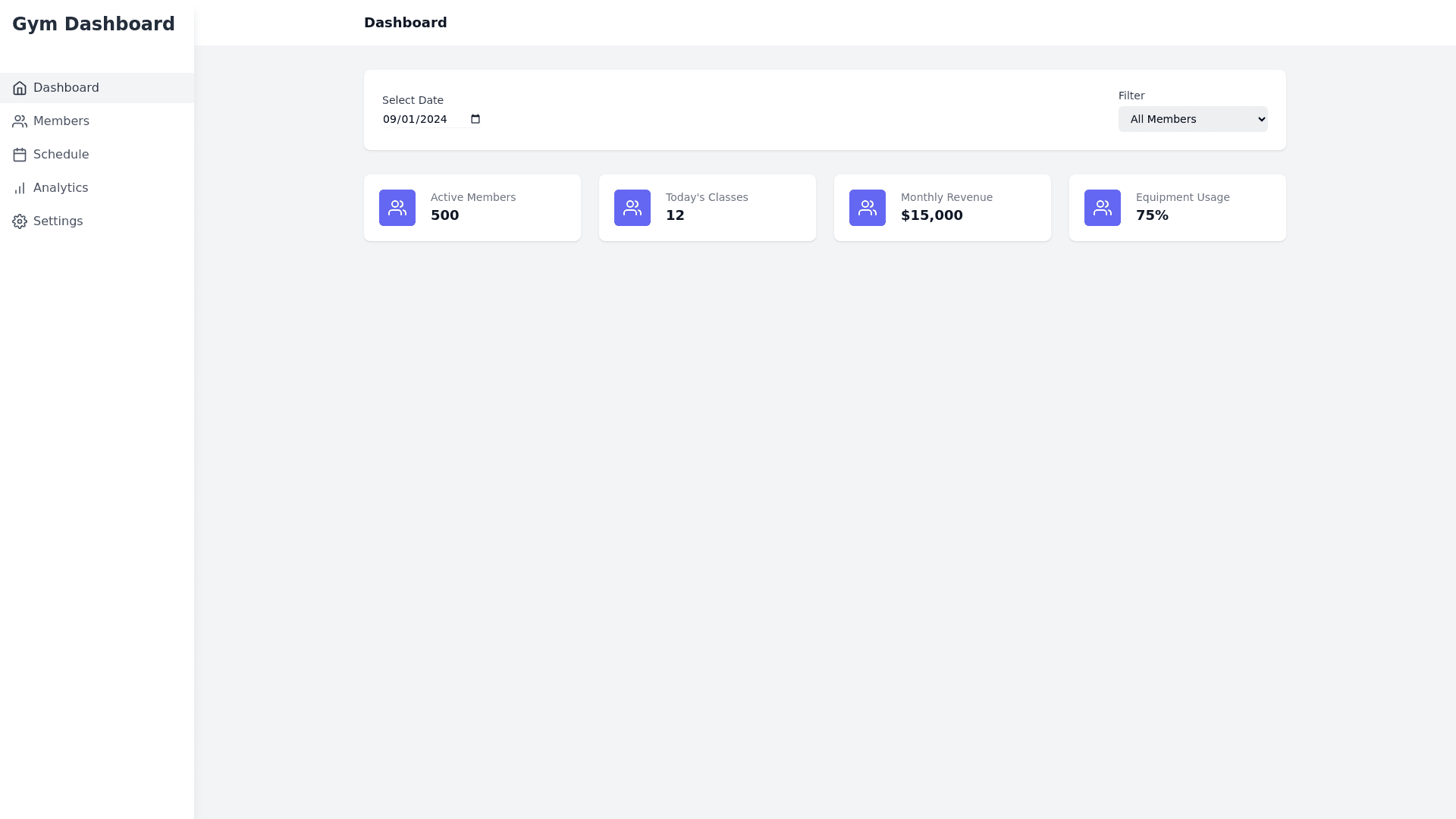Screen dimensions: 1456x819
Task: Click the gear icon beside Settings
Action: click(20, 221)
